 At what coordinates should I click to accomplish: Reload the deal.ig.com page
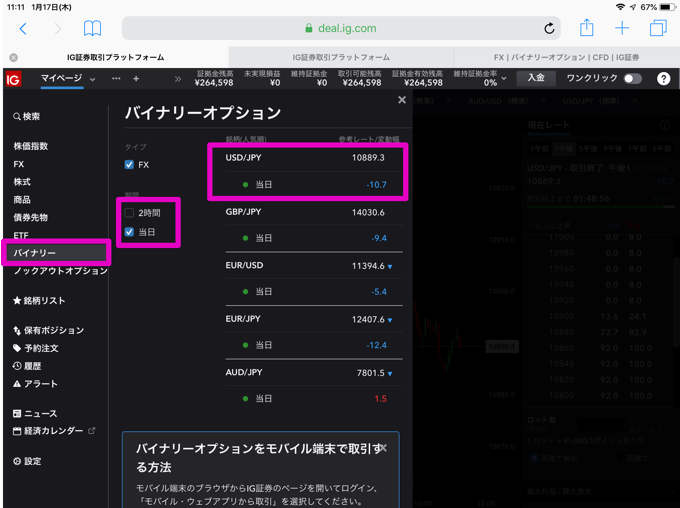(x=549, y=29)
